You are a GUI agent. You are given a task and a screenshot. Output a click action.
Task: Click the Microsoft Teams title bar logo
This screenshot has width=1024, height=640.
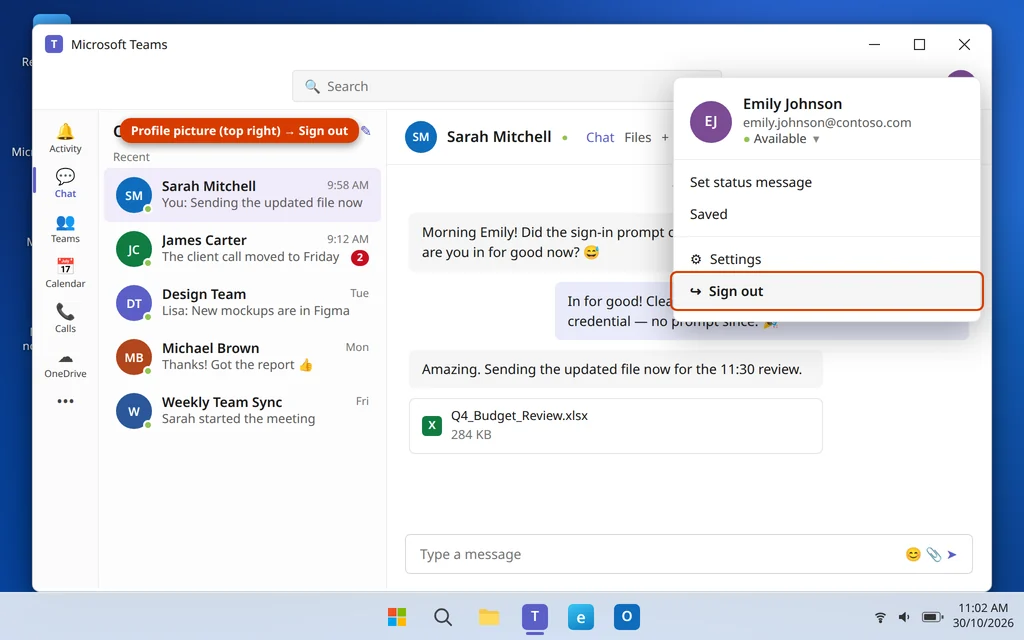click(54, 44)
